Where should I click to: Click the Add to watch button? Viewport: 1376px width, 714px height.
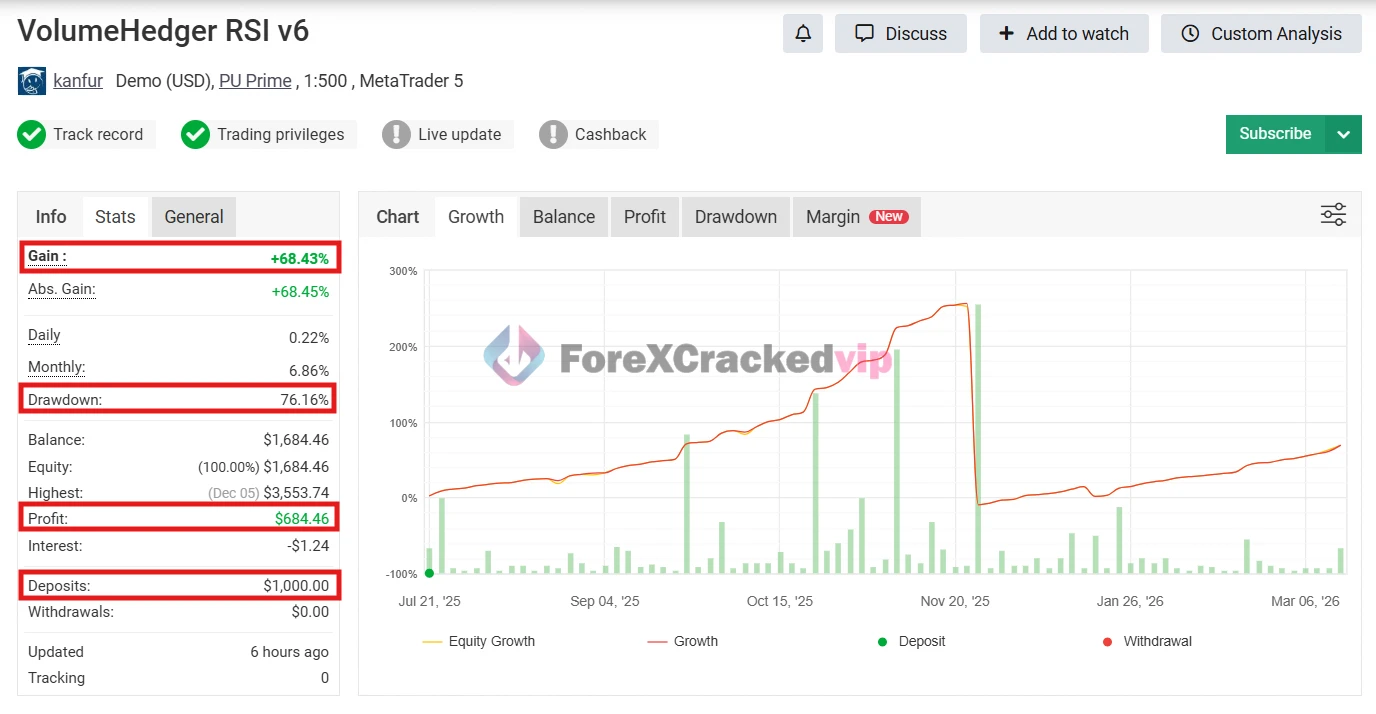click(x=1064, y=34)
